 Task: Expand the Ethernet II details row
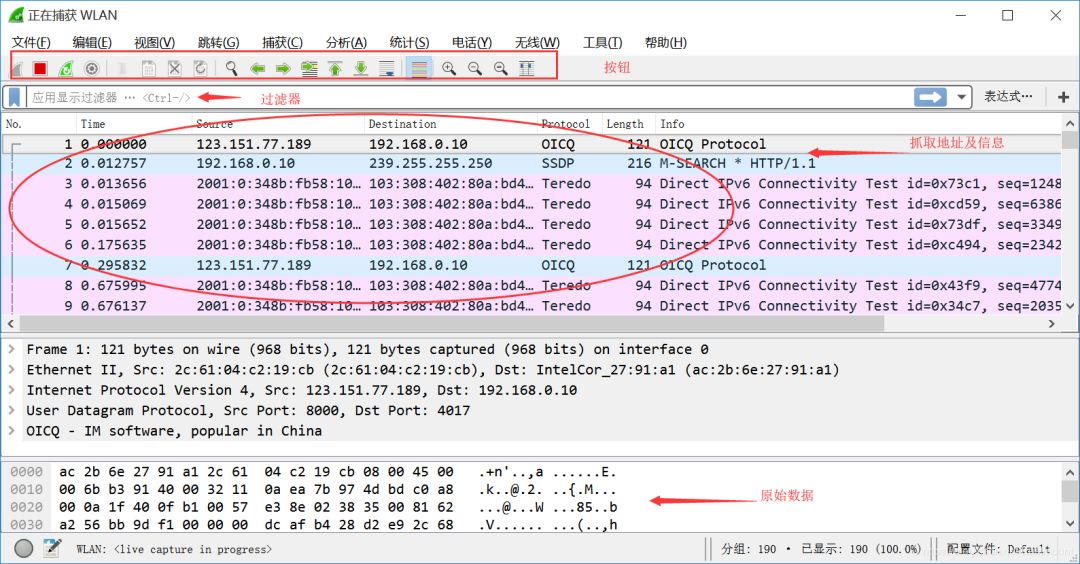(x=11, y=370)
